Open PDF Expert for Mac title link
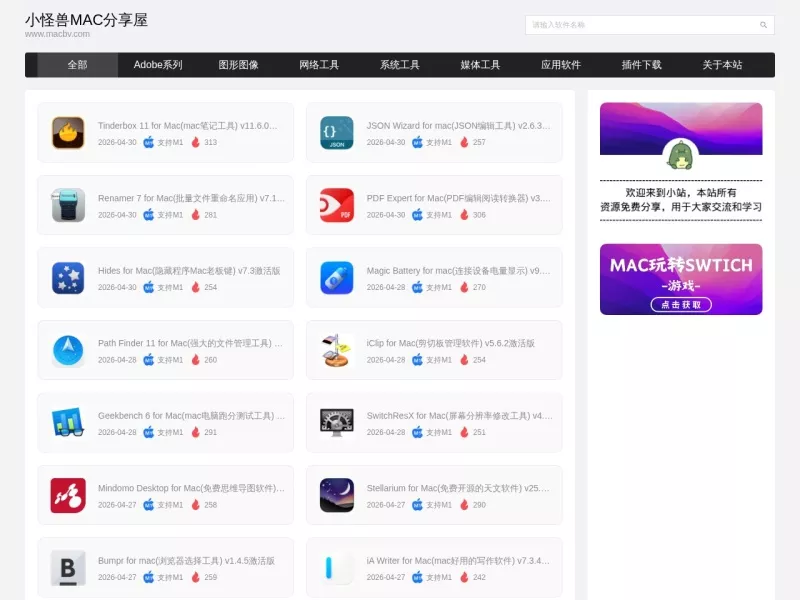 tap(458, 198)
